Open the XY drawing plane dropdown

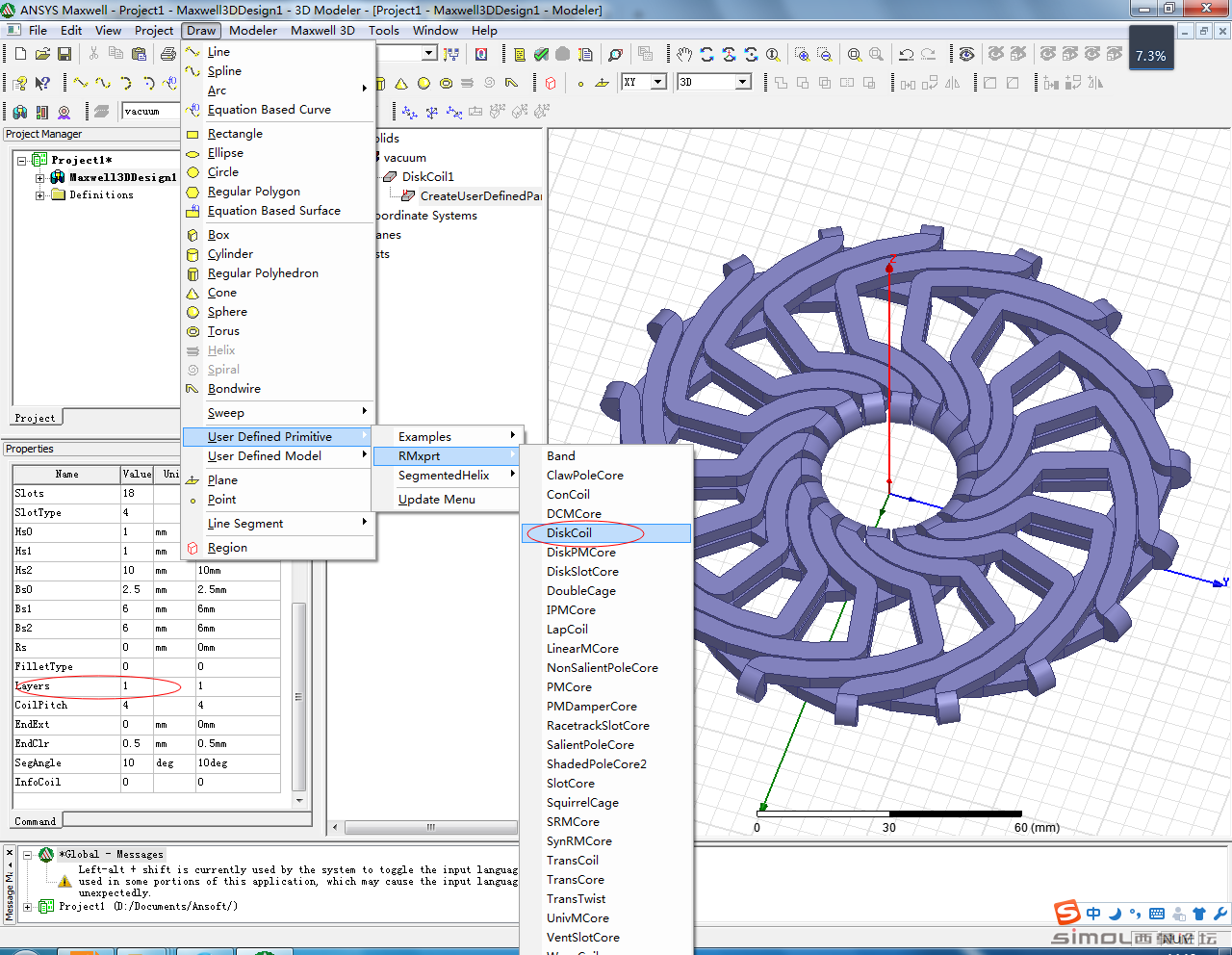tap(659, 82)
